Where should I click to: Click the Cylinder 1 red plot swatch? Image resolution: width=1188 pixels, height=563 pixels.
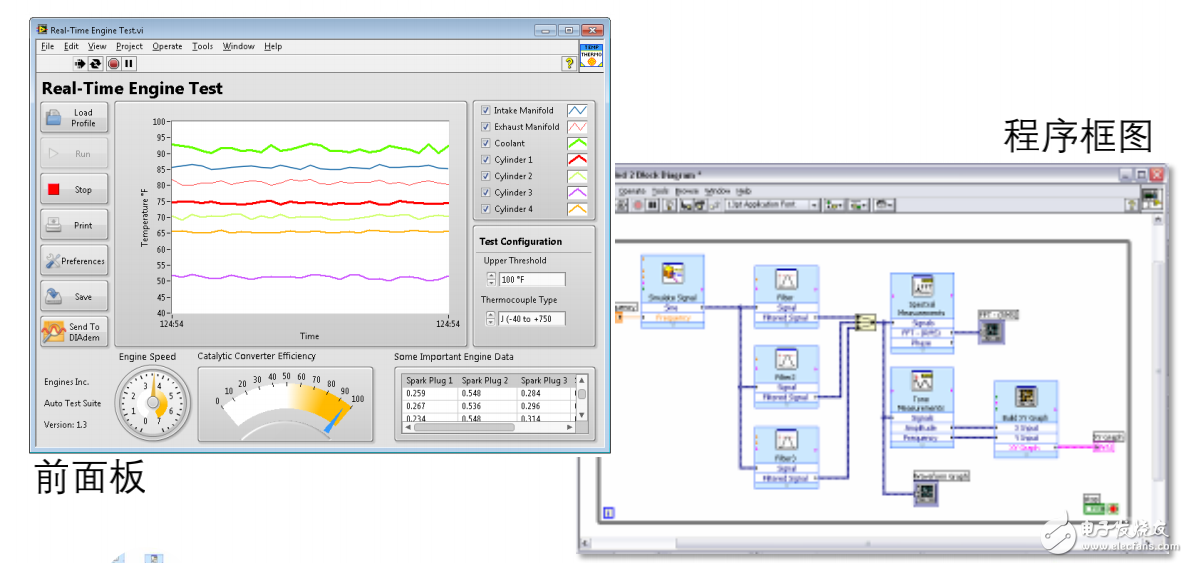pos(577,160)
